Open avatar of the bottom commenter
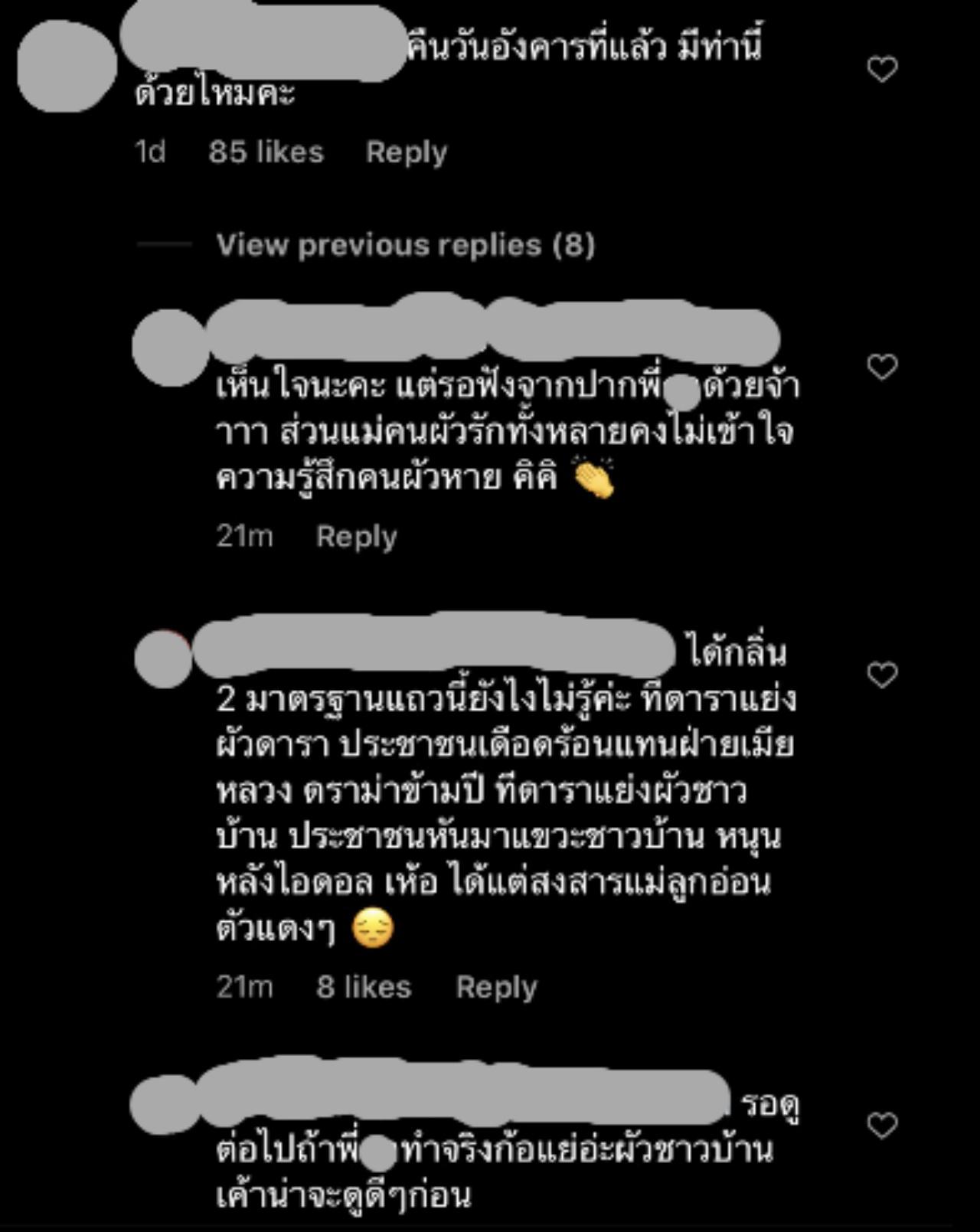The height and width of the screenshot is (1232, 980). [164, 1103]
